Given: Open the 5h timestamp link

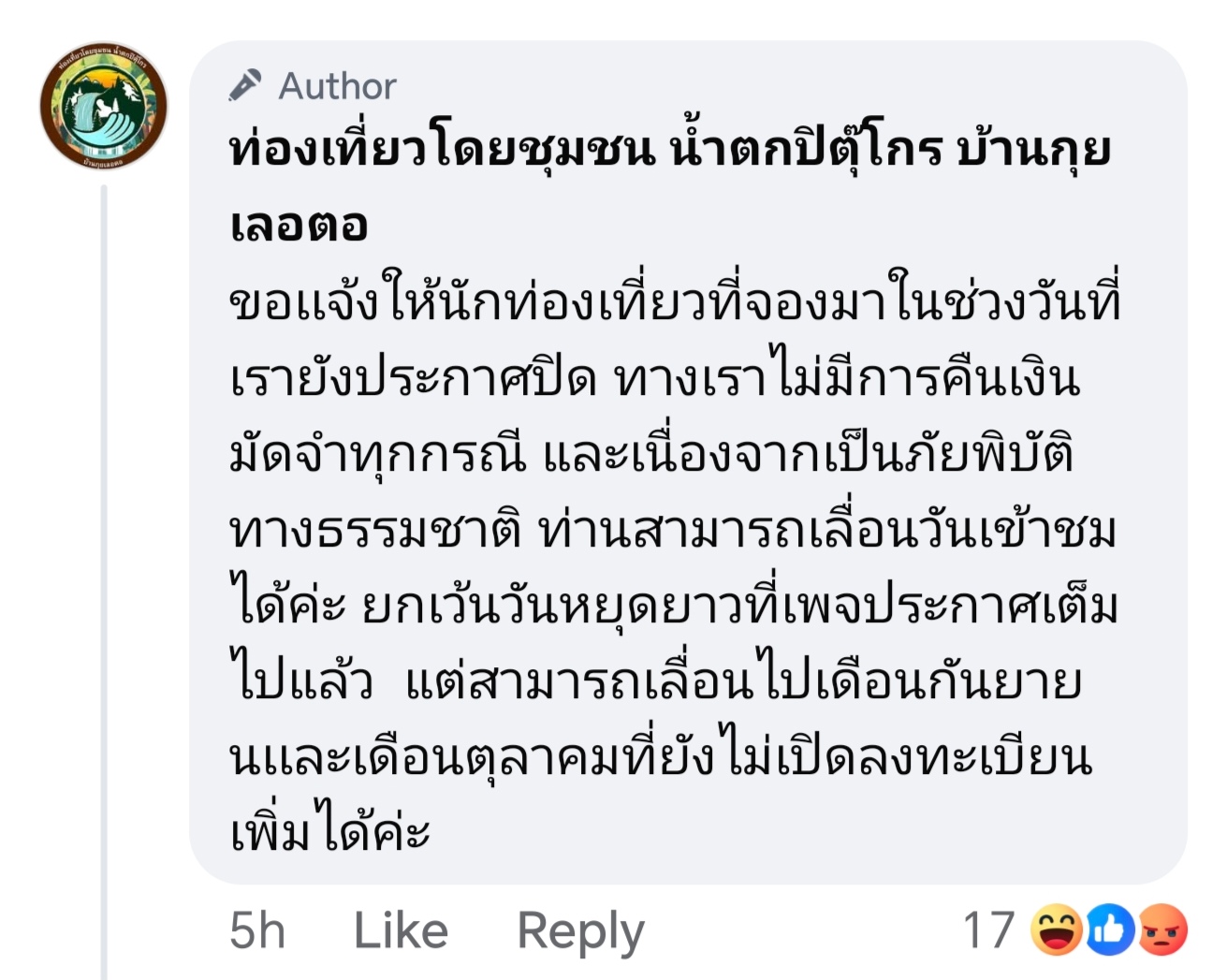Looking at the screenshot, I should (x=257, y=930).
